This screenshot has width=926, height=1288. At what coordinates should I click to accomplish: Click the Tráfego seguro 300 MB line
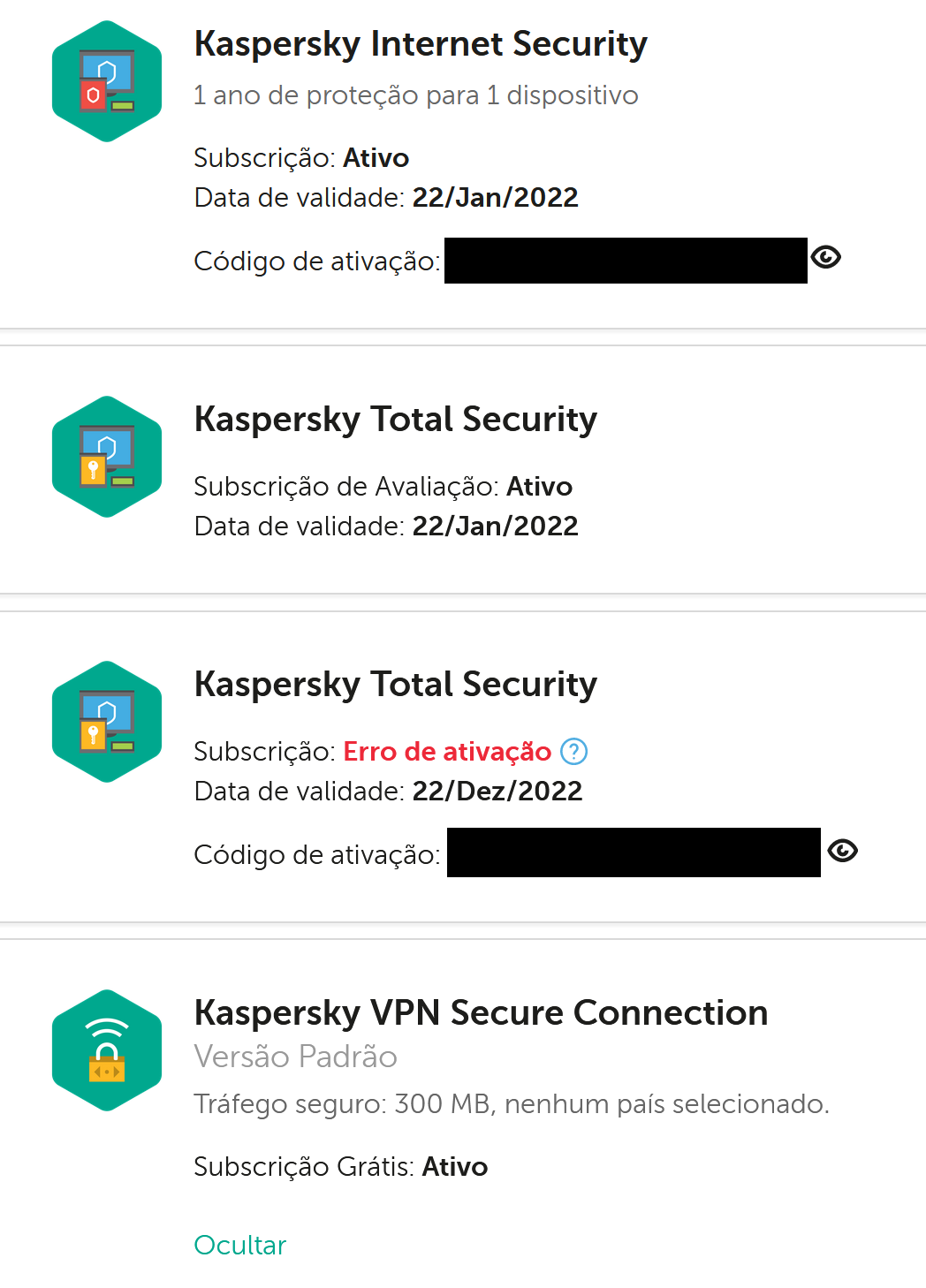pyautogui.click(x=512, y=1104)
